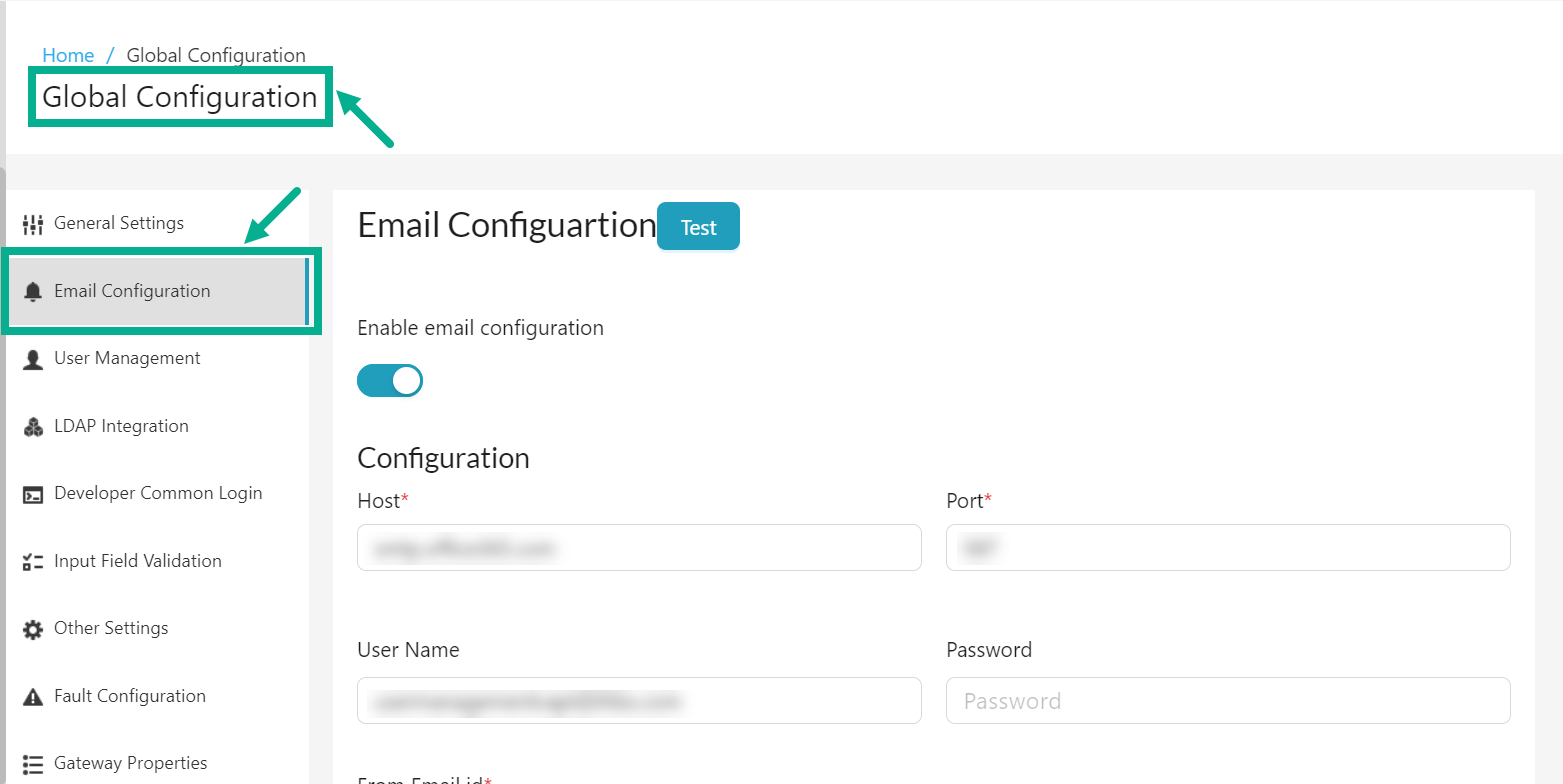Open the LDAP Integration settings
The image size is (1563, 784).
click(x=122, y=425)
